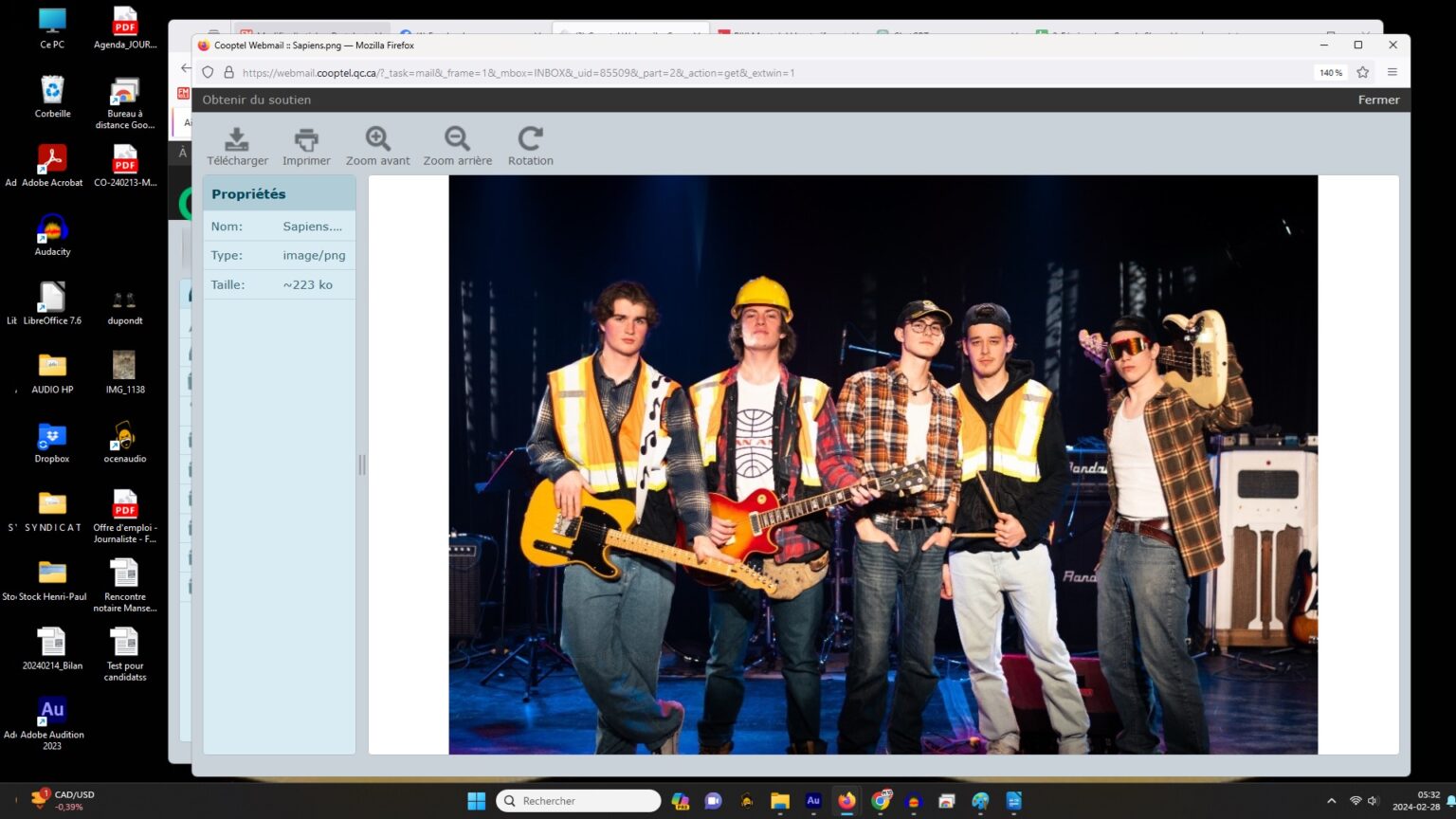Click the 140 % zoom level indicator
This screenshot has width=1456, height=819.
[x=1330, y=73]
